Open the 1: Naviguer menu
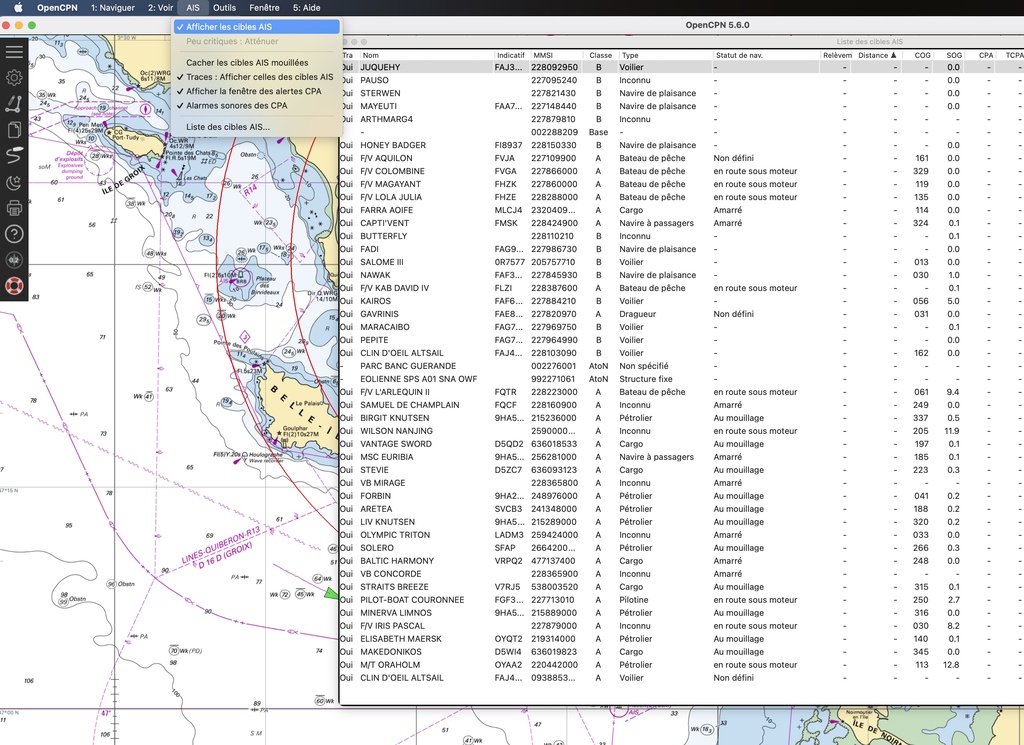The height and width of the screenshot is (745, 1024). pos(113,8)
